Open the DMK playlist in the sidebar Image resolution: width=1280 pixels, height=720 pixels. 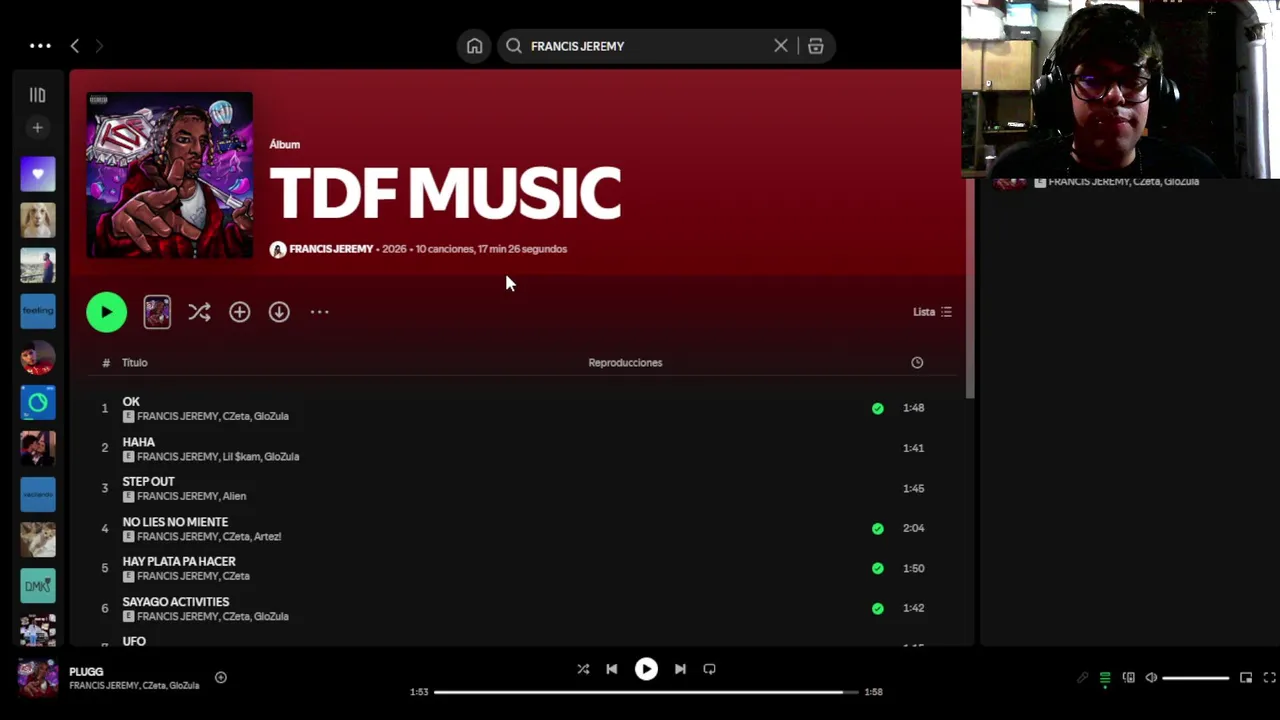[x=38, y=585]
